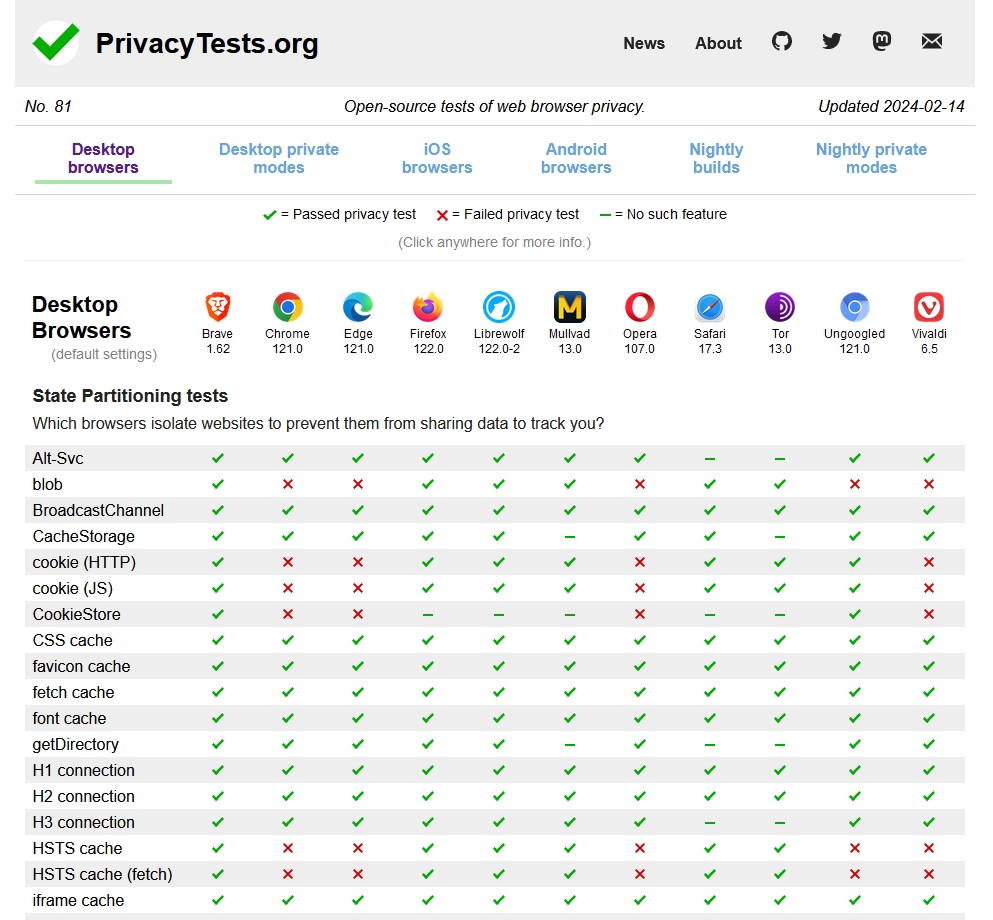
Task: Switch to Nightly builds tab
Action: (x=716, y=158)
